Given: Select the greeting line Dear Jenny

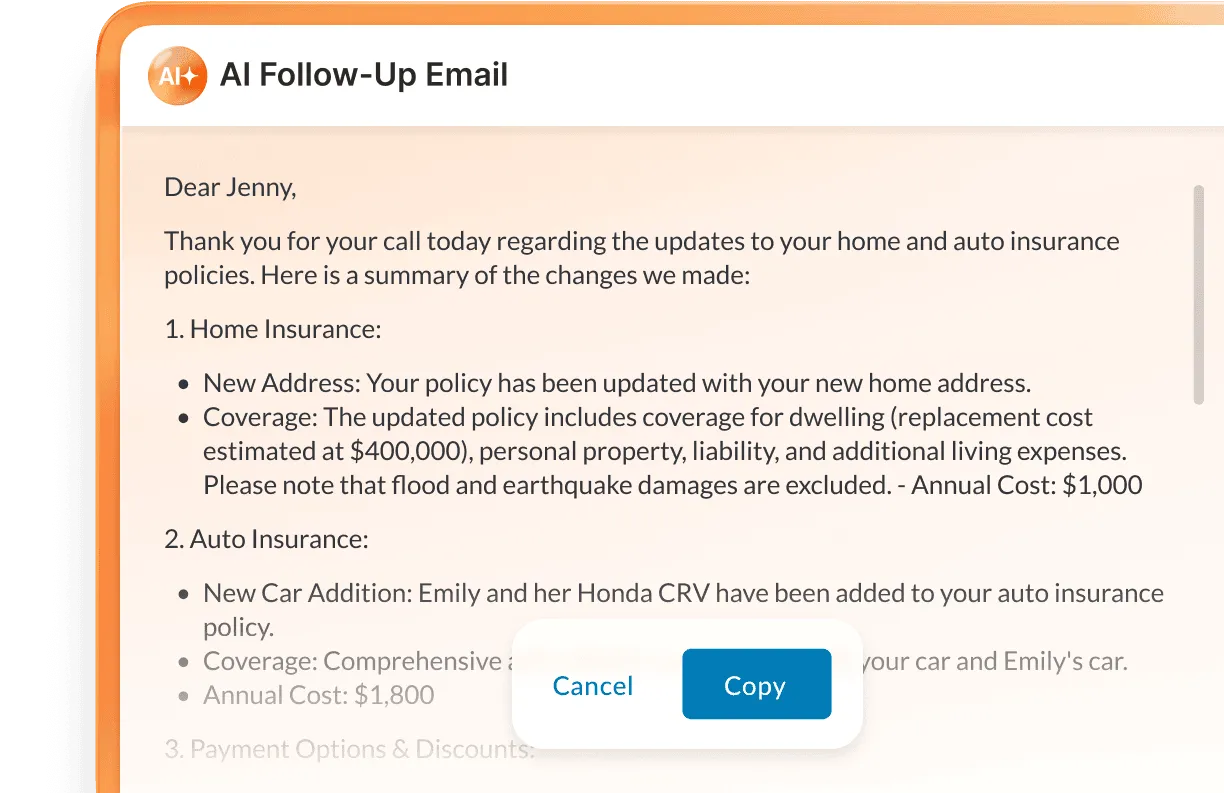Looking at the screenshot, I should 229,187.
